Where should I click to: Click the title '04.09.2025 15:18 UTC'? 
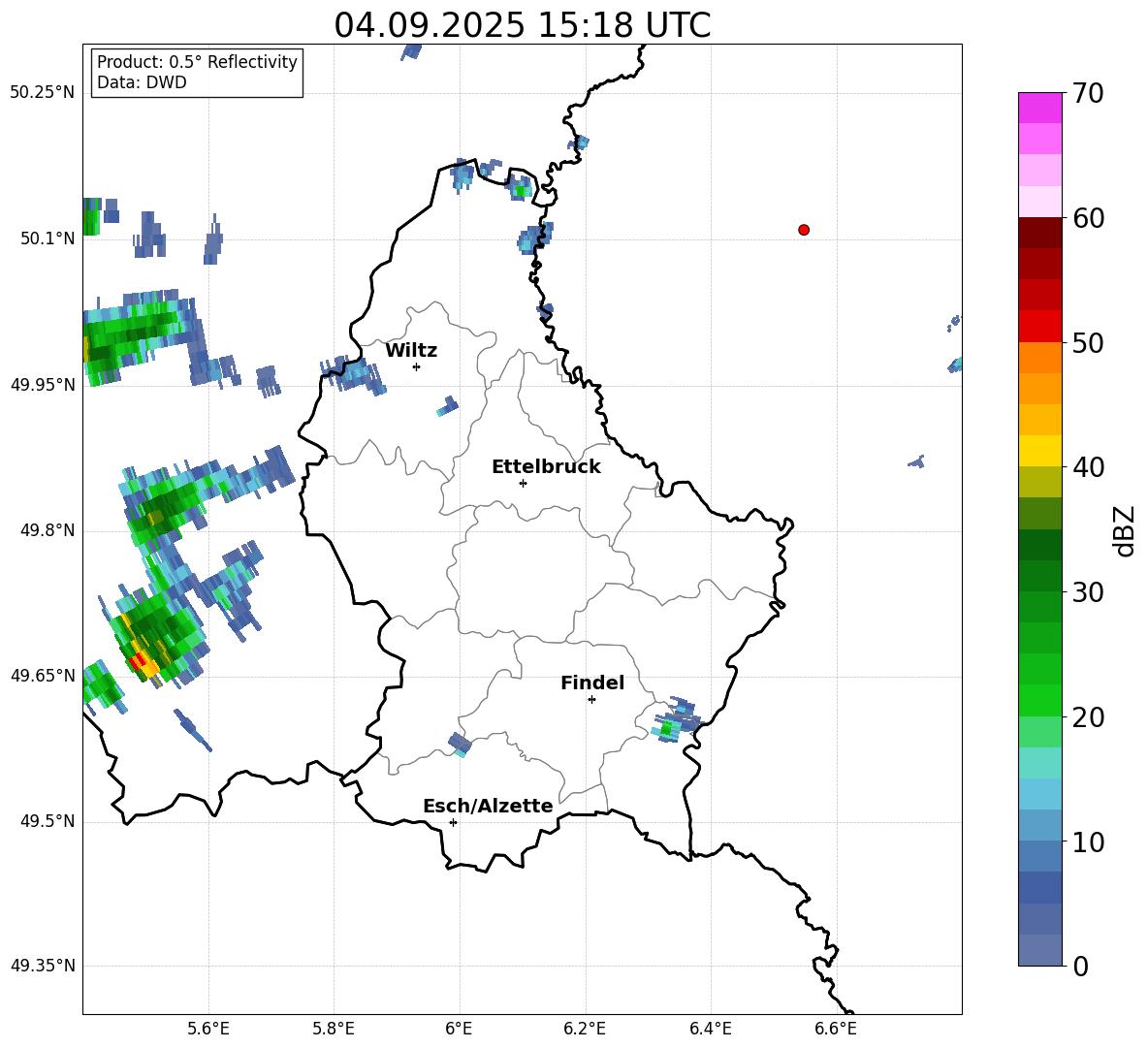tap(522, 25)
